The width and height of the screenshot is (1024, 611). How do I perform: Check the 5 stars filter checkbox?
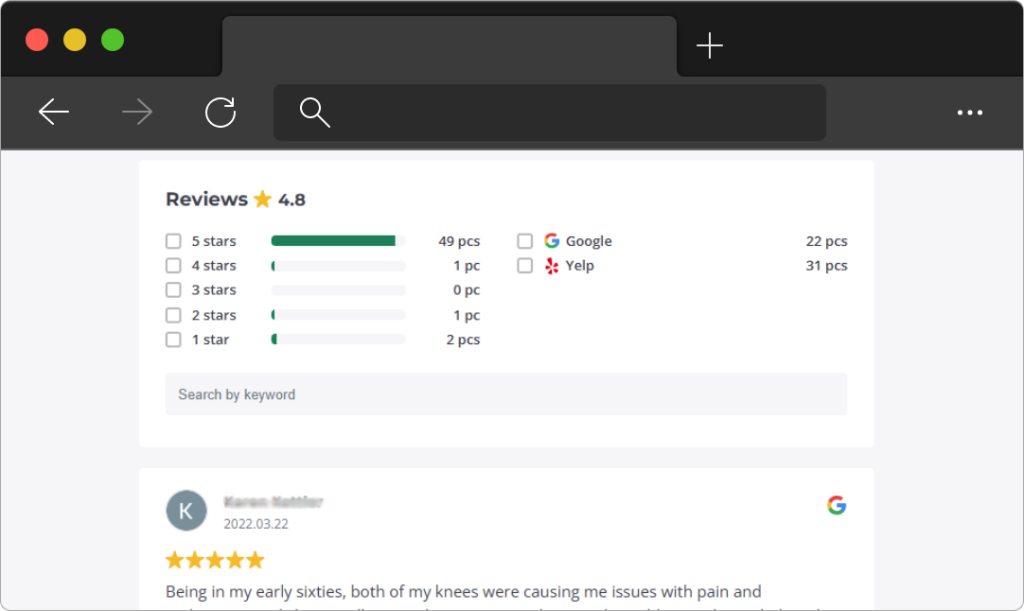(173, 241)
